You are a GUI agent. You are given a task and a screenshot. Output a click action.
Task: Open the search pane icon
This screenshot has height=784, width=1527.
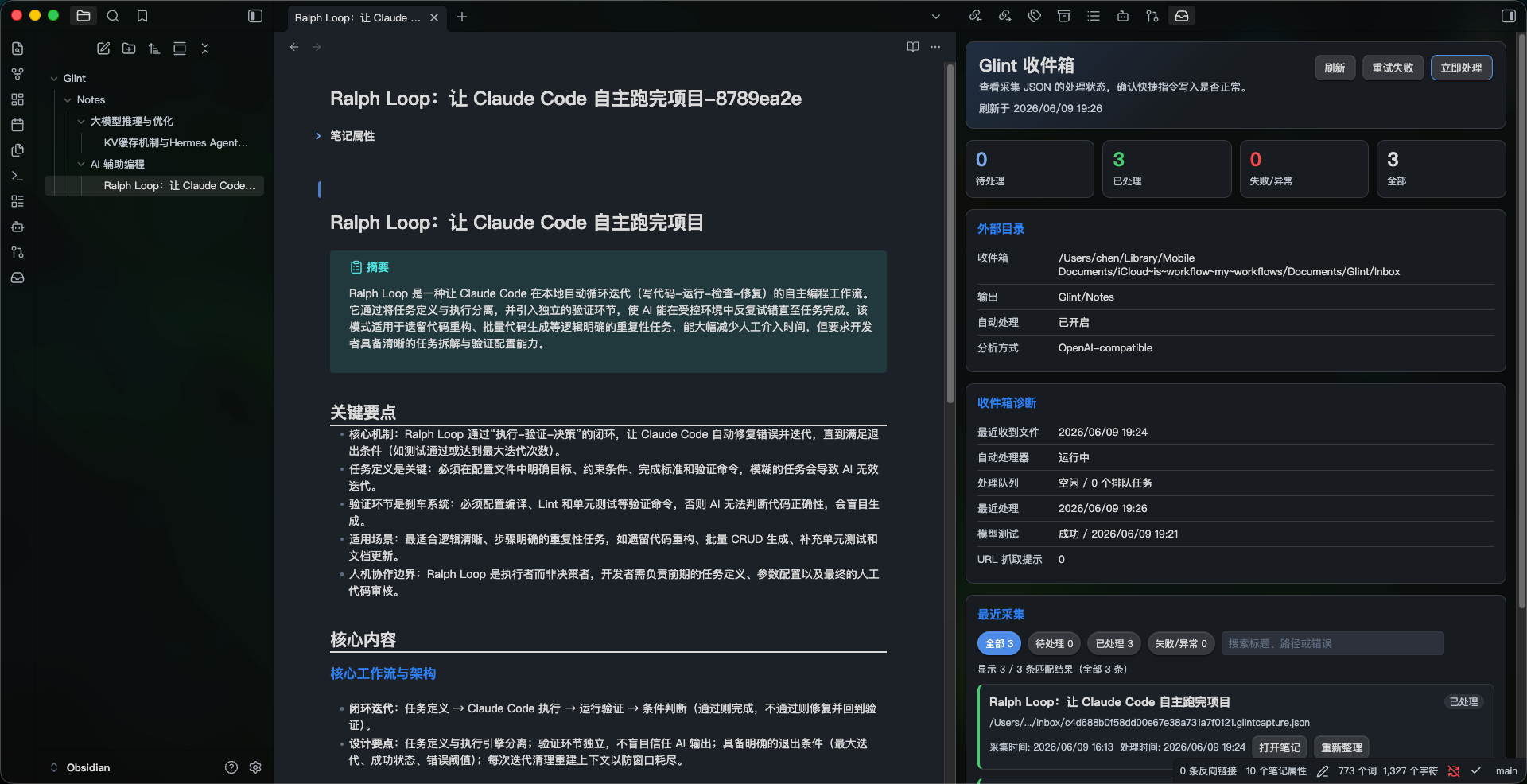pyautogui.click(x=113, y=16)
